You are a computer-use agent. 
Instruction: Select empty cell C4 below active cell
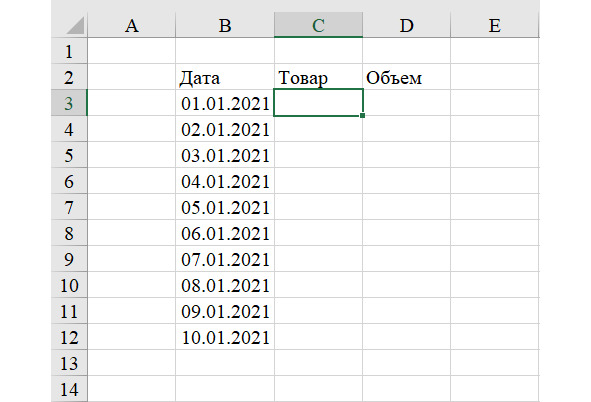click(x=318, y=129)
